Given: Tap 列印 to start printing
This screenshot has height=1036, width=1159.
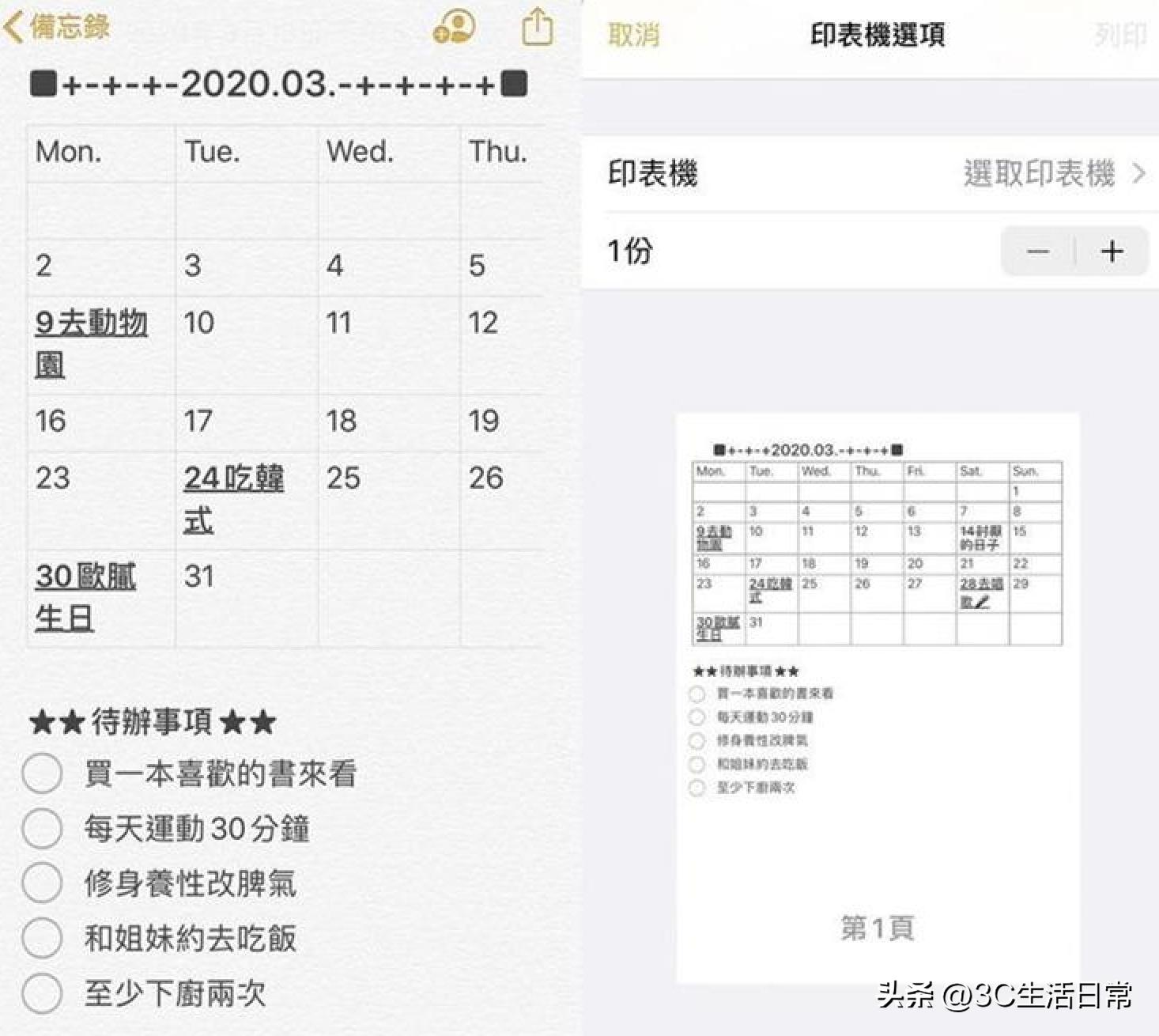Looking at the screenshot, I should coord(1121,35).
